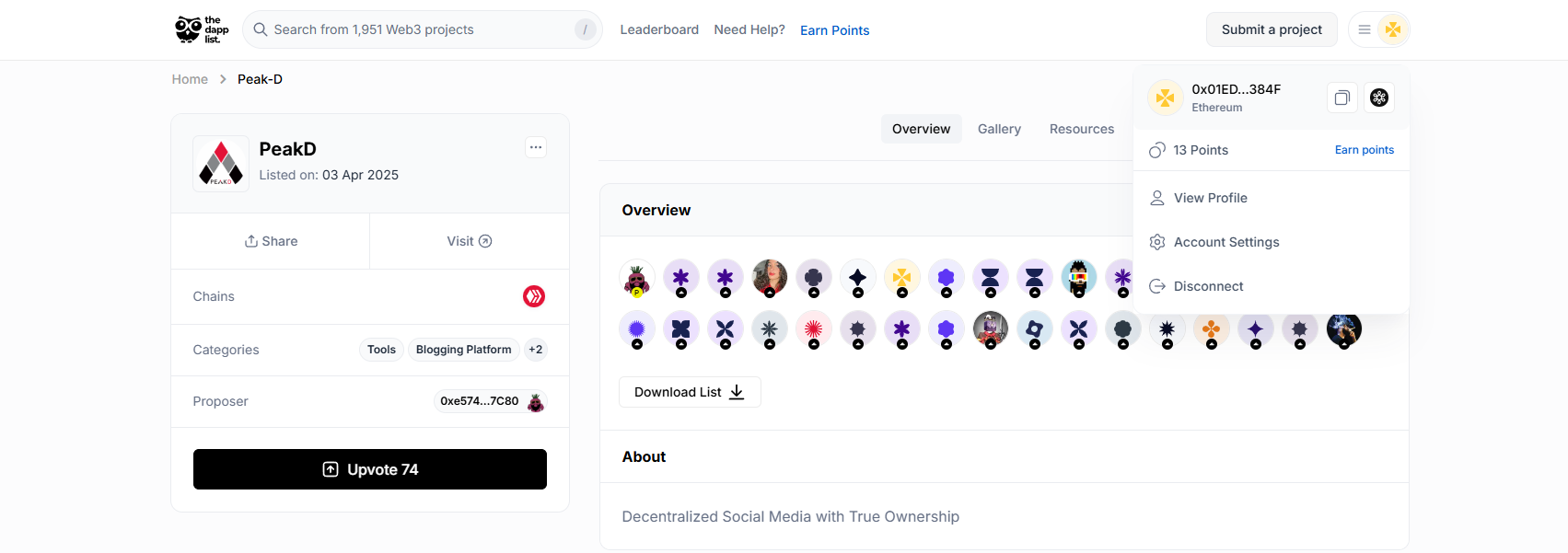Visit the PeakD website
1568x553 pixels.
point(470,241)
